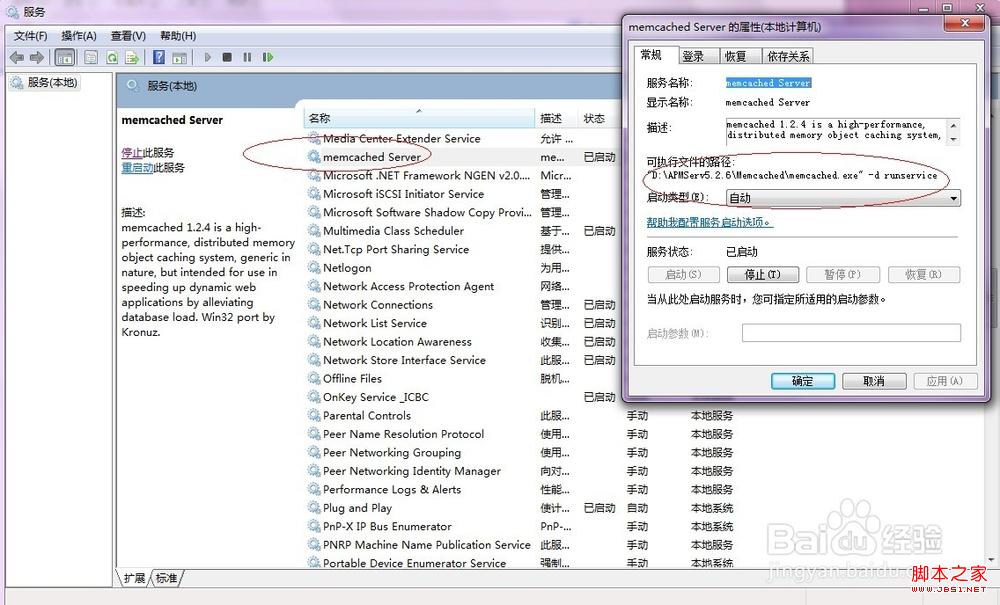Click gear icon of PnP-X IP Bus Enumerator
The image size is (1000, 605).
coord(314,527)
